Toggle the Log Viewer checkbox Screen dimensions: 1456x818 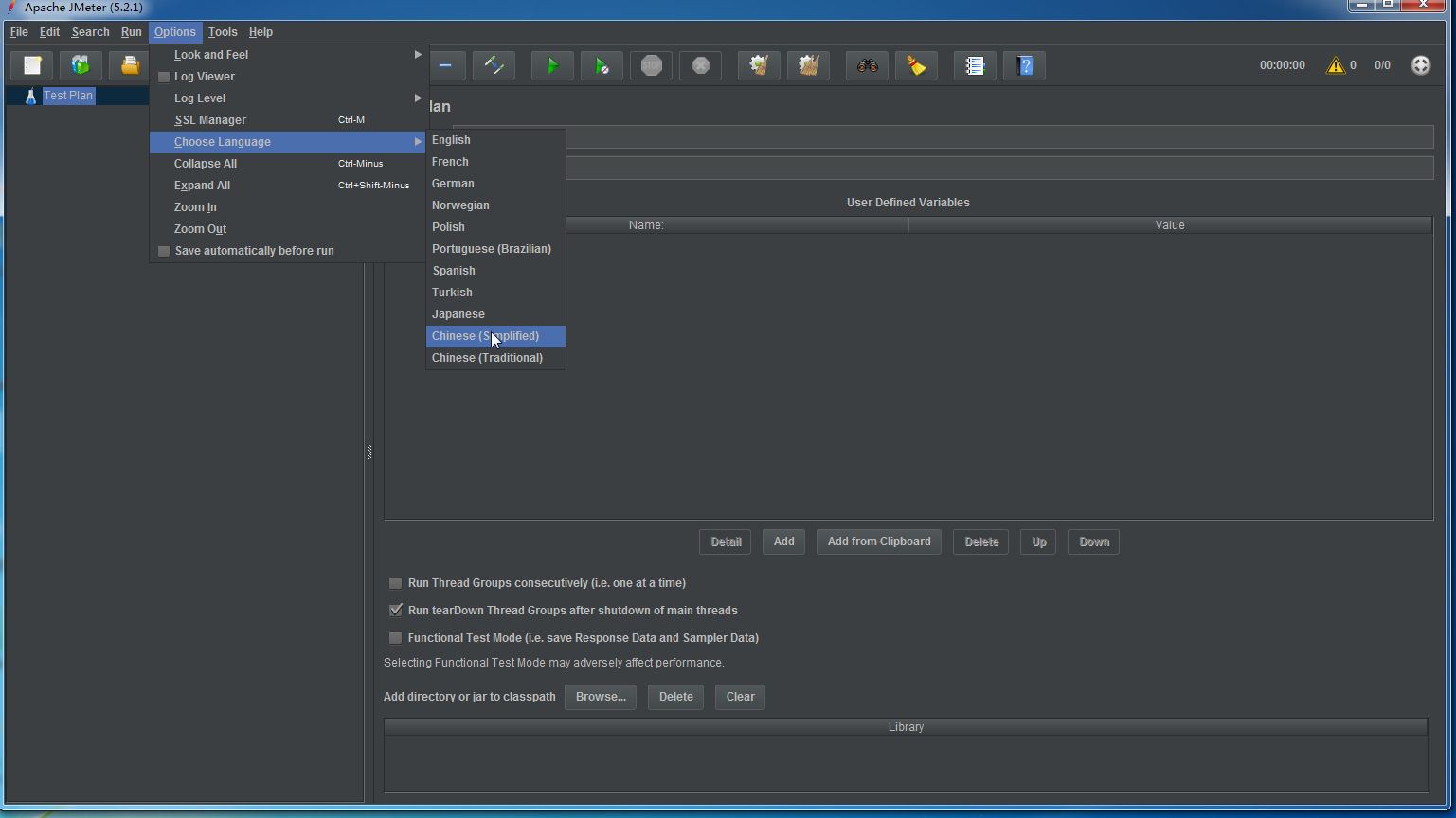tap(164, 77)
